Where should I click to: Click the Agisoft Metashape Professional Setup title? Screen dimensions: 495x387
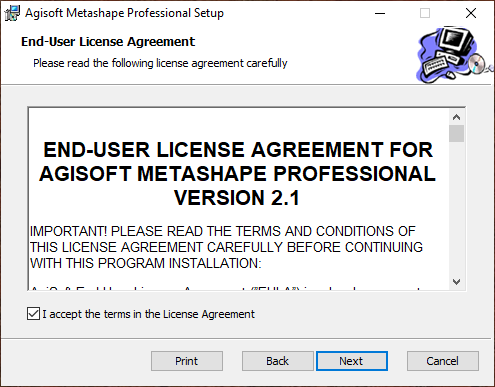pos(124,13)
